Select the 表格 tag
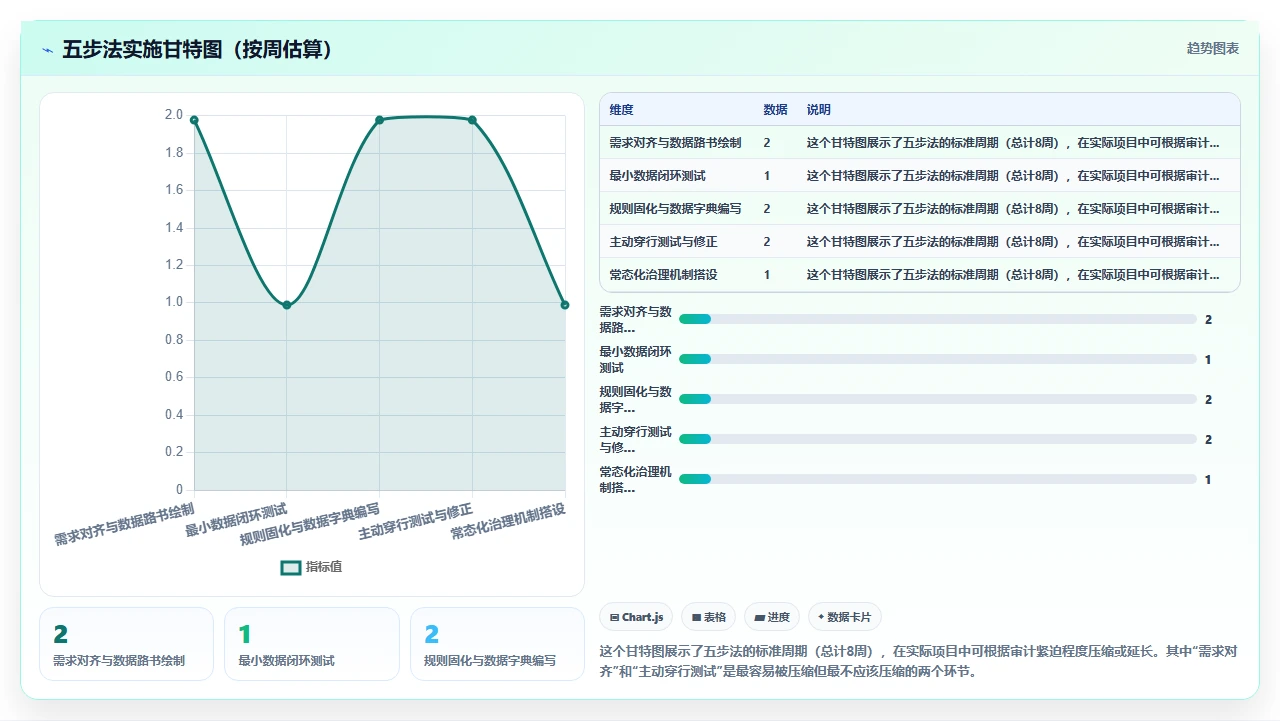This screenshot has height=721, width=1280. pyautogui.click(x=709, y=617)
